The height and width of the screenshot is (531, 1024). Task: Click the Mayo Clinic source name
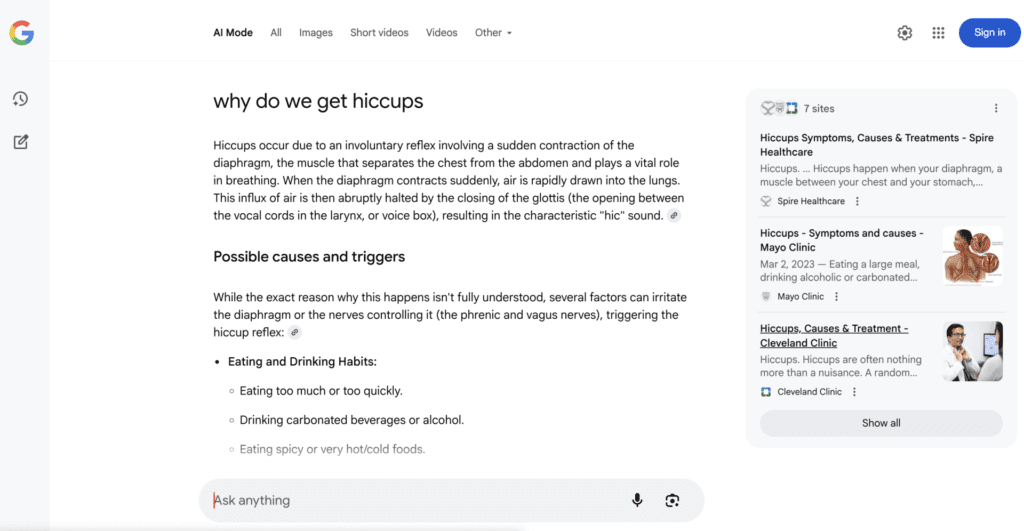coord(801,297)
